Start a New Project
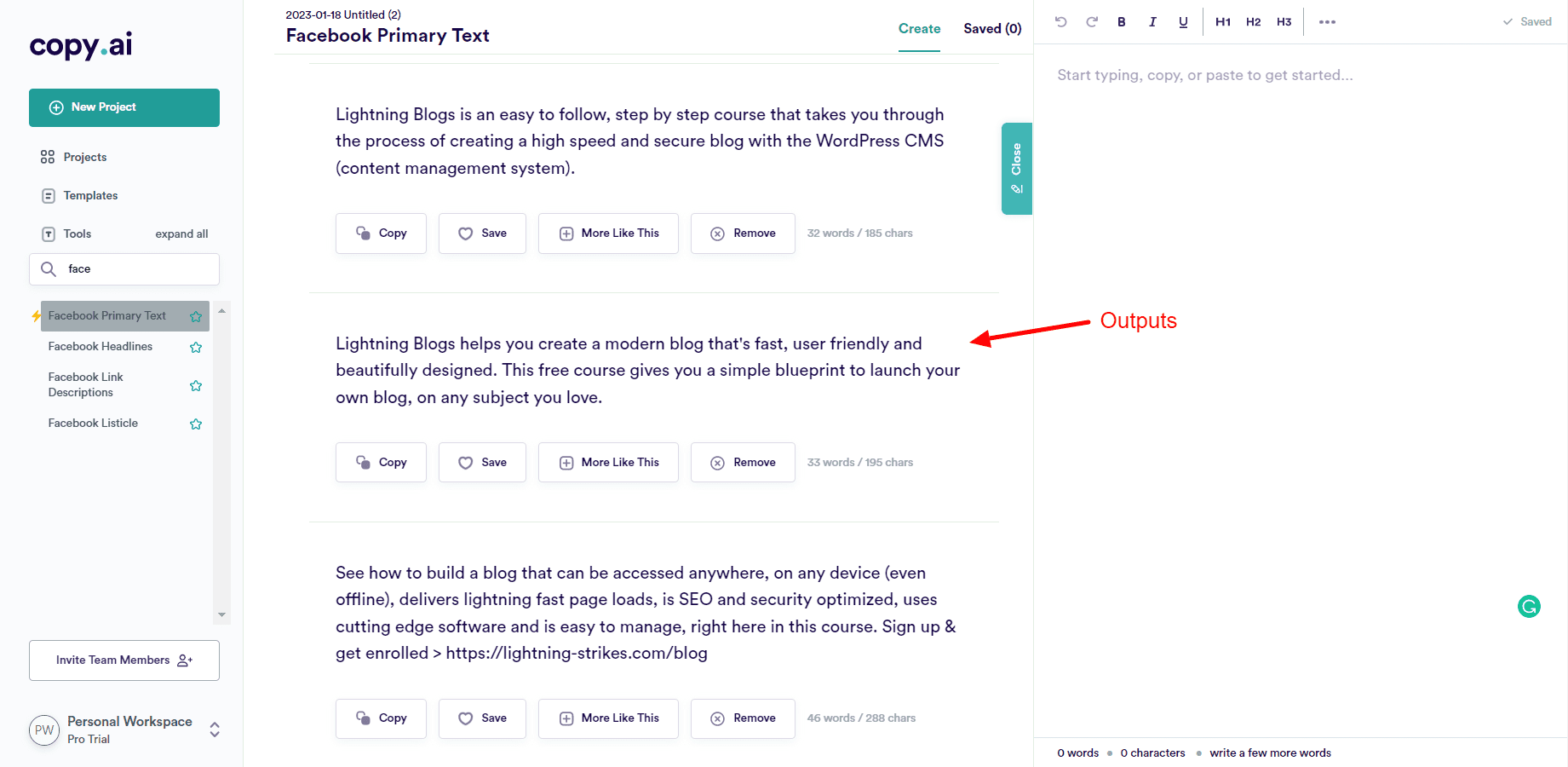Screen dimensions: 1568x767 124,107
